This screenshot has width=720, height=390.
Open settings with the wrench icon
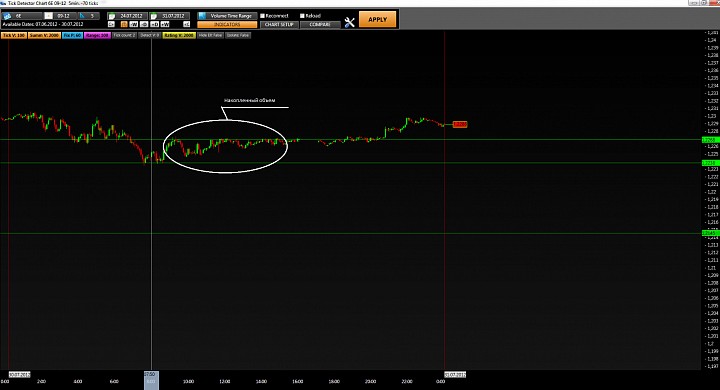pos(349,22)
